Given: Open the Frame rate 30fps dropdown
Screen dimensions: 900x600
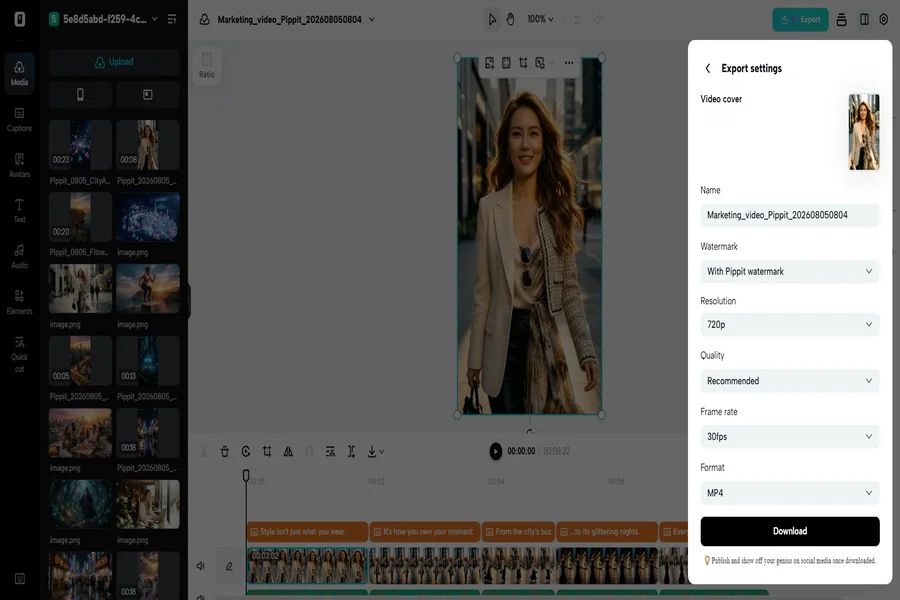Looking at the screenshot, I should coord(790,436).
